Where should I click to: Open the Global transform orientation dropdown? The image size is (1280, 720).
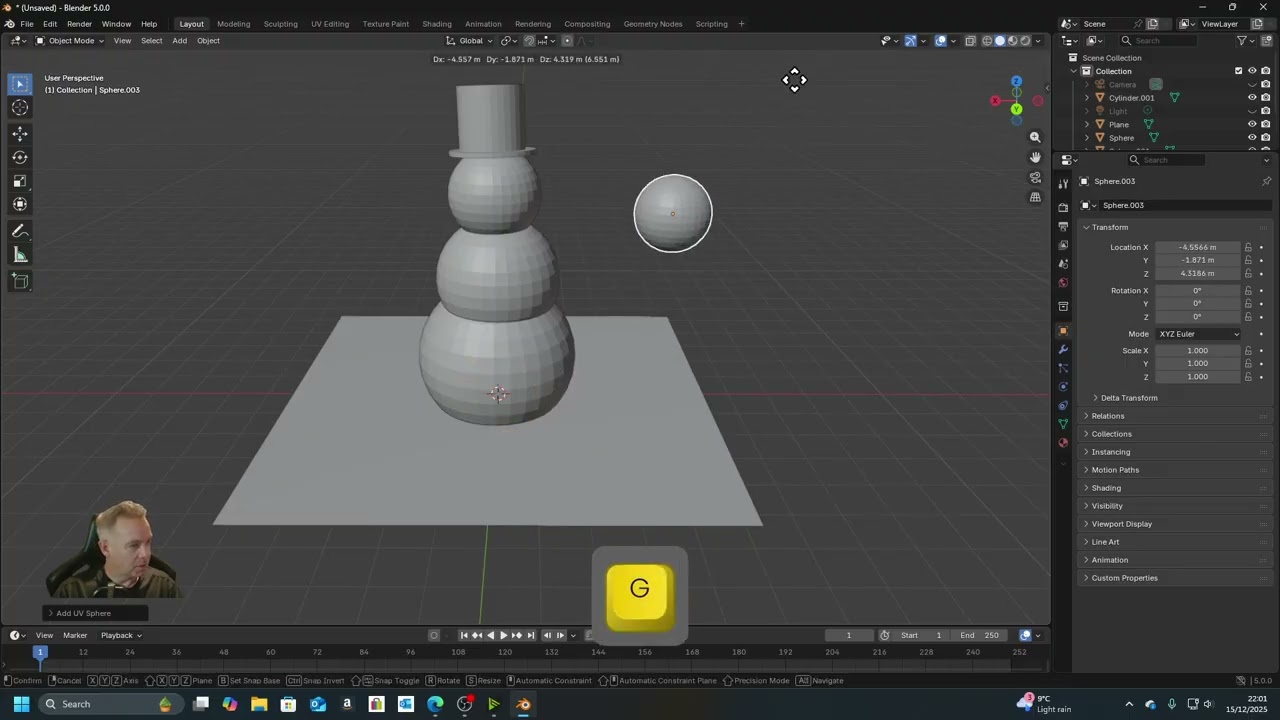(x=469, y=41)
